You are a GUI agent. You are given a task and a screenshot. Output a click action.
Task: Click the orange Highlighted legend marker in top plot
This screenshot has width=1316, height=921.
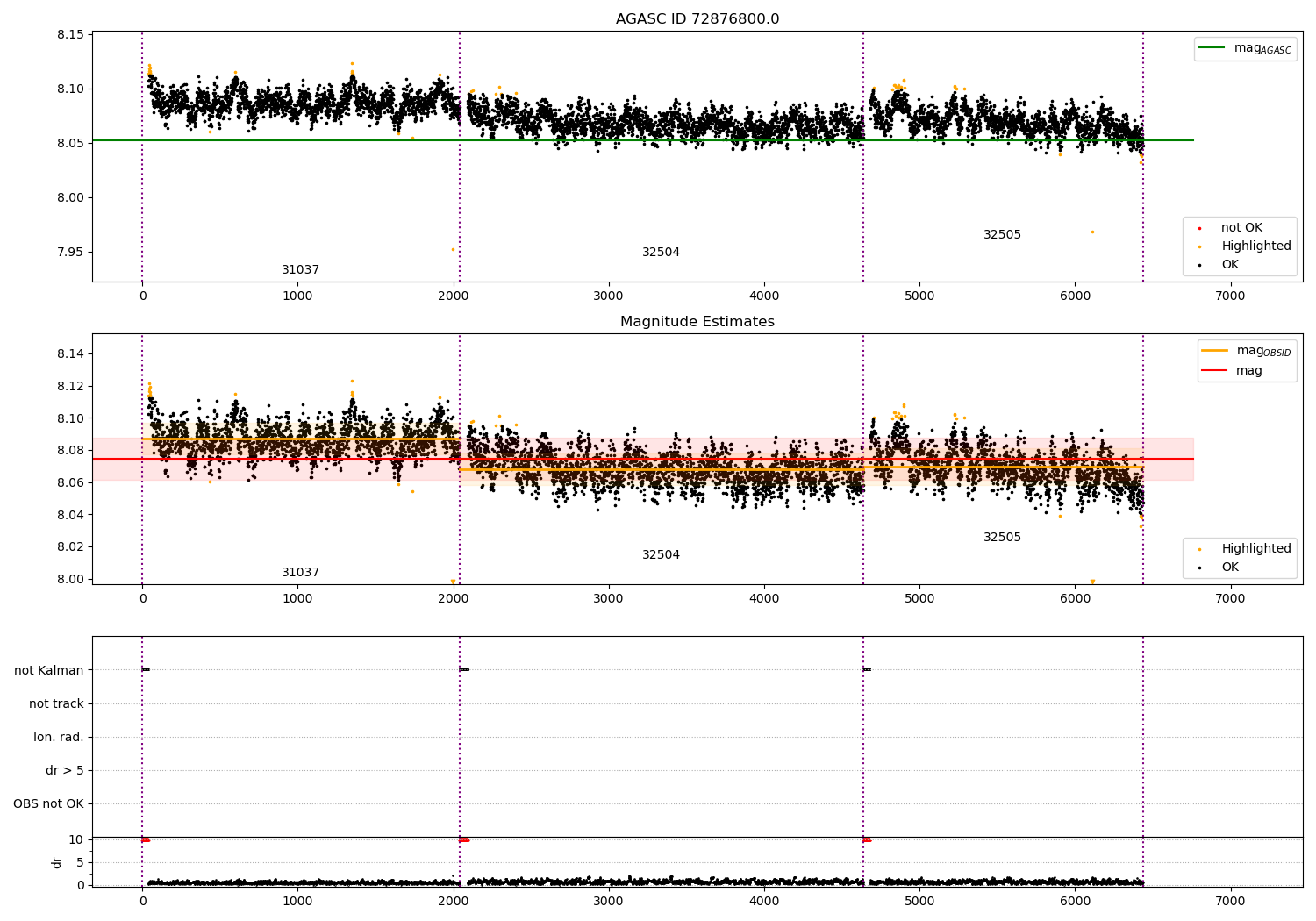click(1199, 246)
